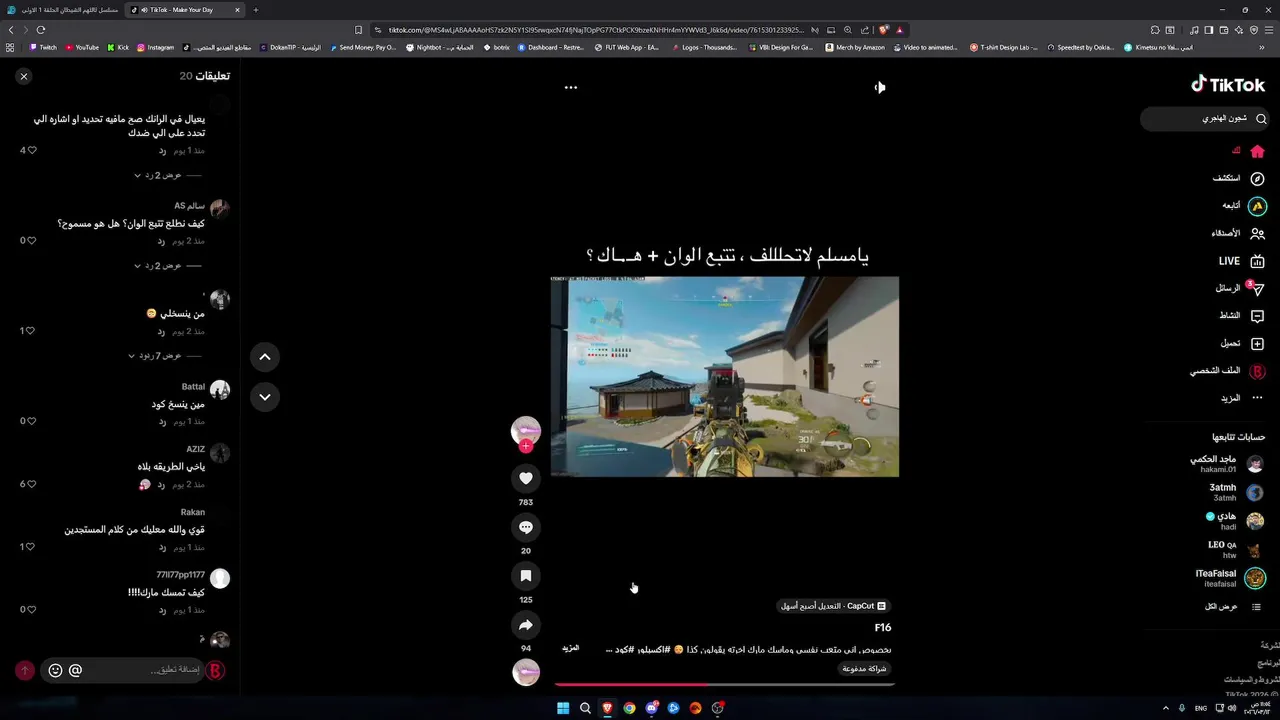This screenshot has width=1280, height=720.
Task: Open followed account iTeaFaisal
Action: [x=1230, y=578]
